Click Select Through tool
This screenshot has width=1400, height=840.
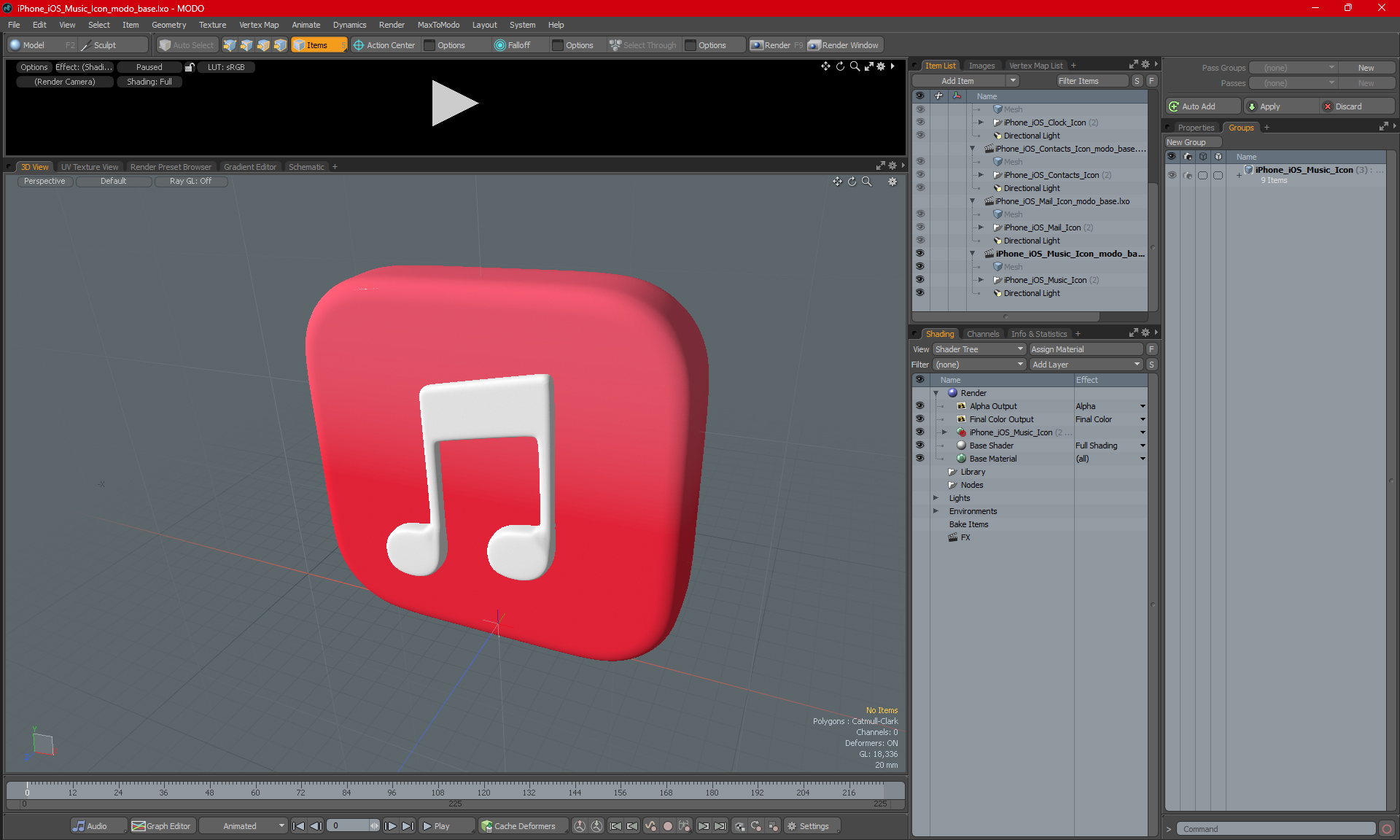(643, 45)
